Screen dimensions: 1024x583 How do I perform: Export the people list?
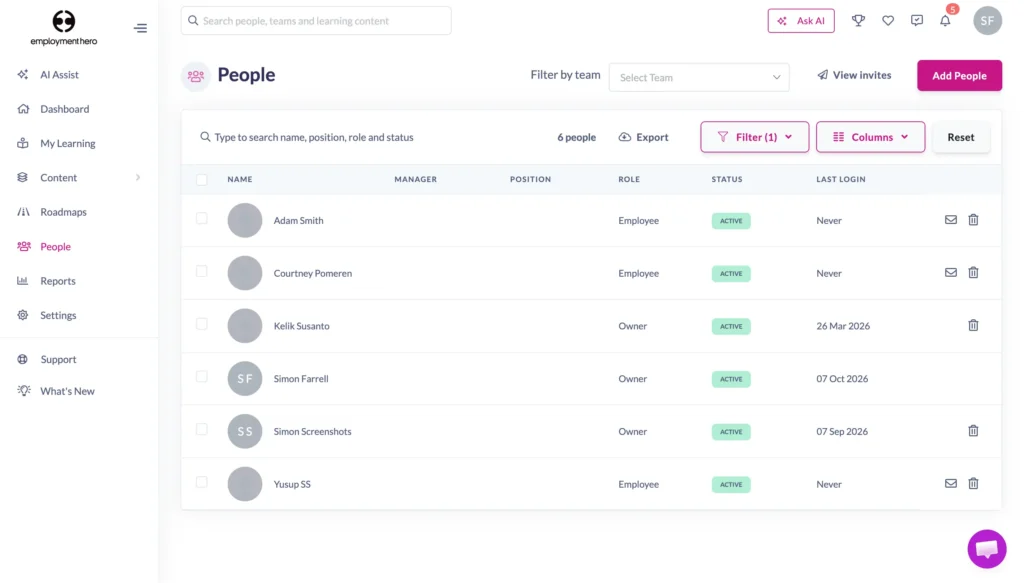pos(643,137)
